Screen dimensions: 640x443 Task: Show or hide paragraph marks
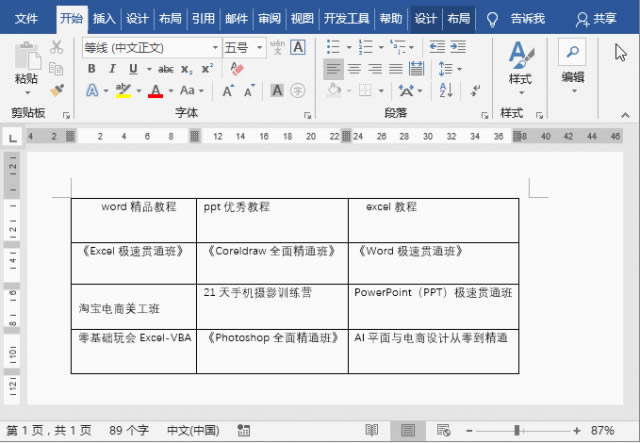pyautogui.click(x=474, y=90)
